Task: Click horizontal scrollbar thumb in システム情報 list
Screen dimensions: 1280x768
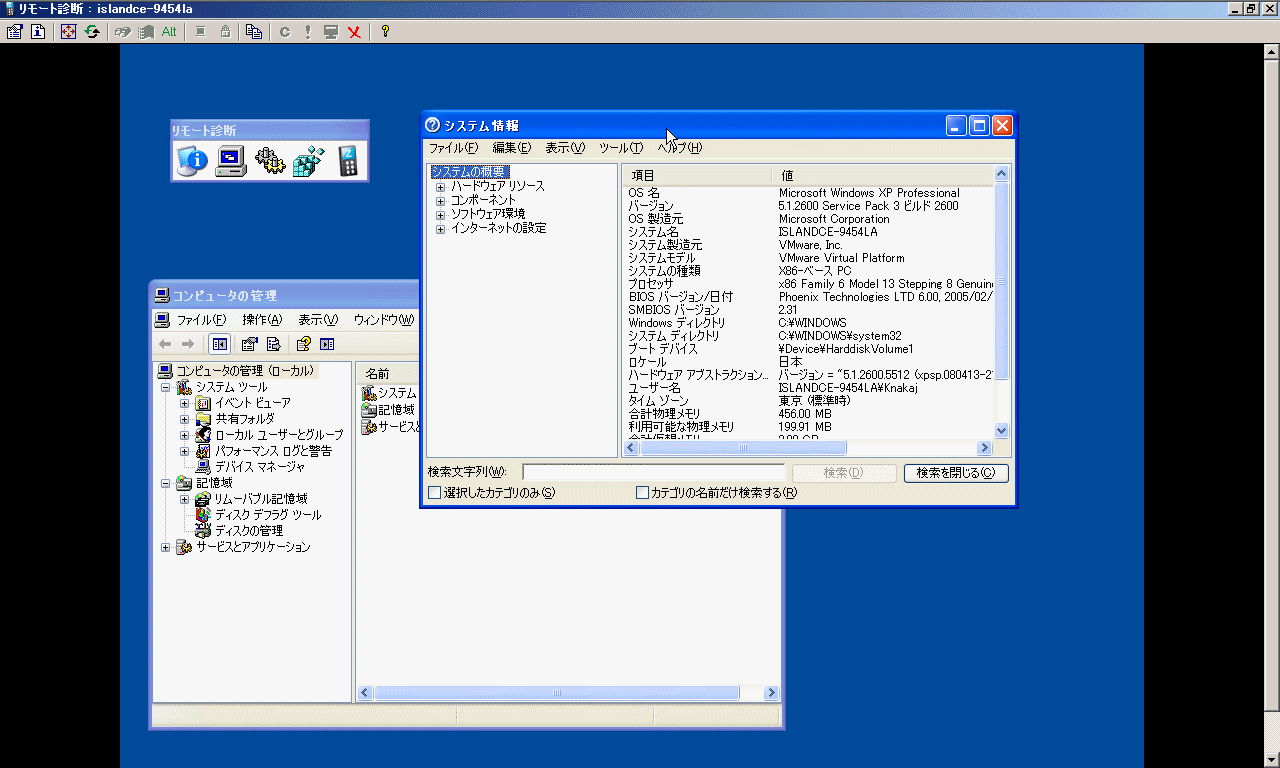Action: (743, 448)
